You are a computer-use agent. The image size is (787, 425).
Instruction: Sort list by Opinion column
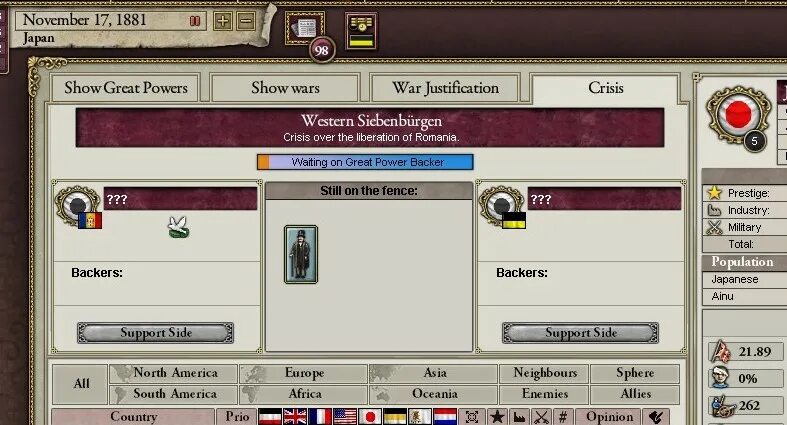609,416
